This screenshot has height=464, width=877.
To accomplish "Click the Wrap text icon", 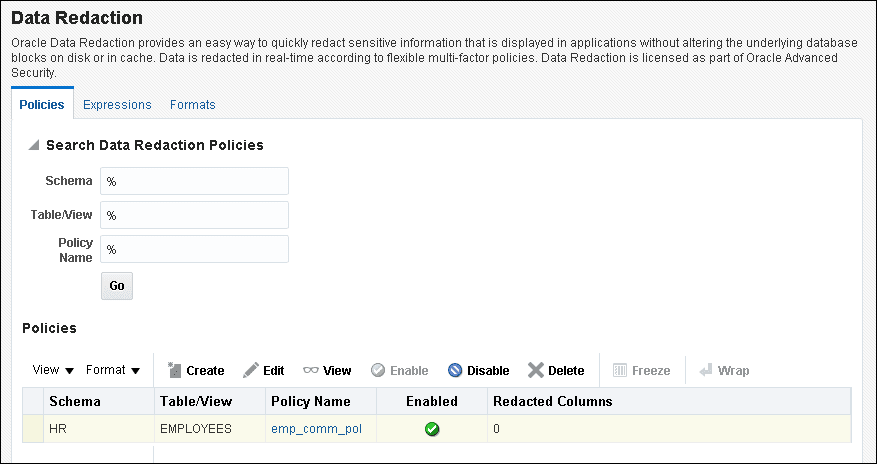I will 705,370.
